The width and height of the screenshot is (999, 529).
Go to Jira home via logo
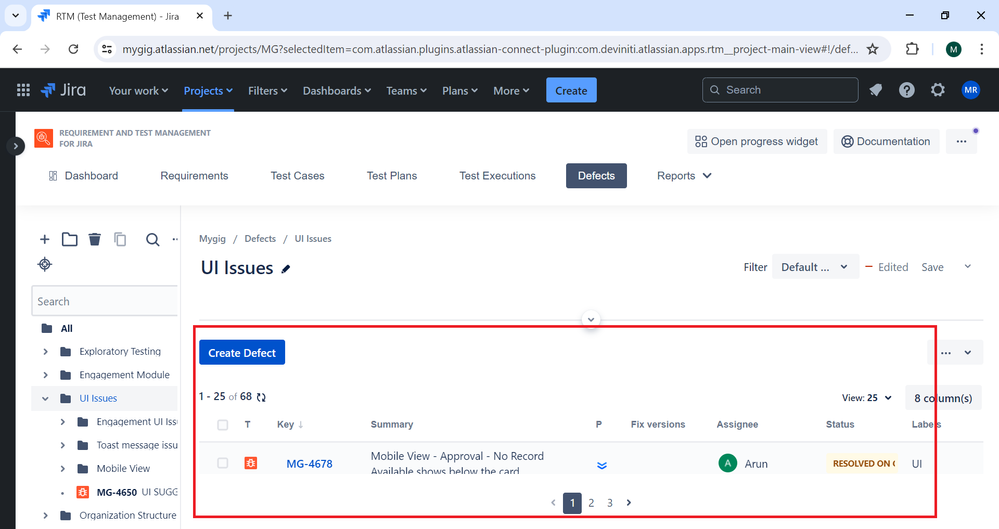(63, 91)
